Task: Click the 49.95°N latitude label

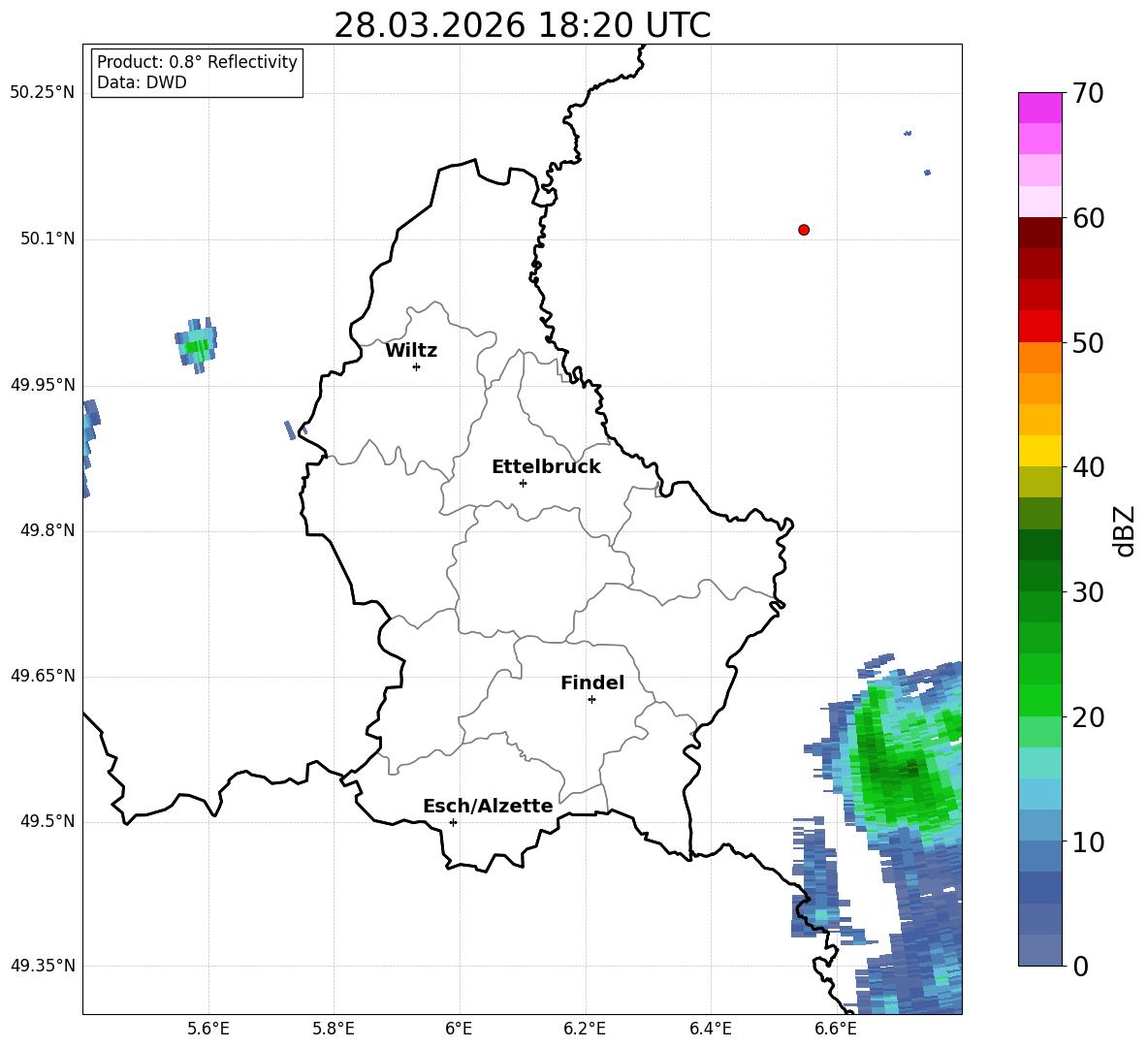Action: coord(43,385)
